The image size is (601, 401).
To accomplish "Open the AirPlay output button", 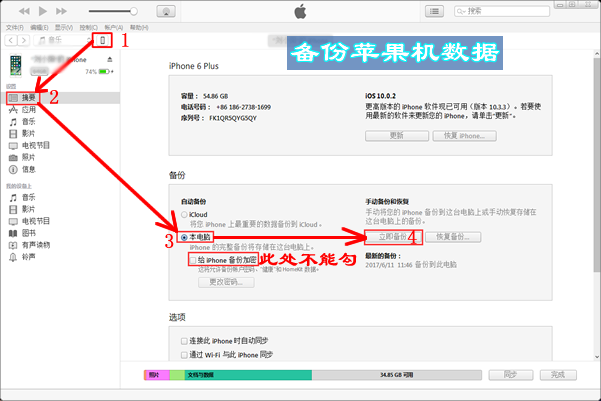I will point(166,11).
